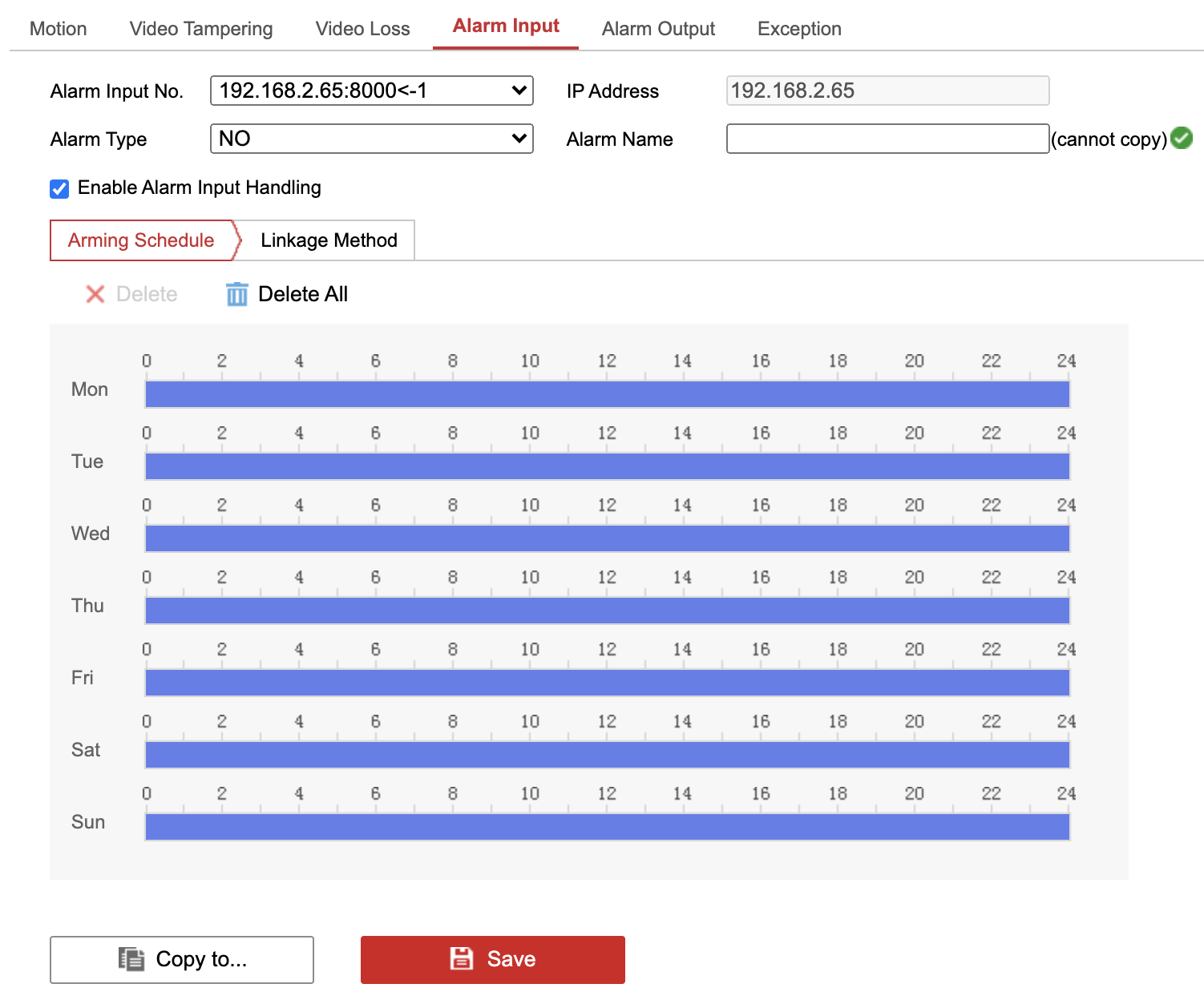The width and height of the screenshot is (1204, 1000).
Task: Select Sunday's arming schedule bar
Action: point(607,827)
